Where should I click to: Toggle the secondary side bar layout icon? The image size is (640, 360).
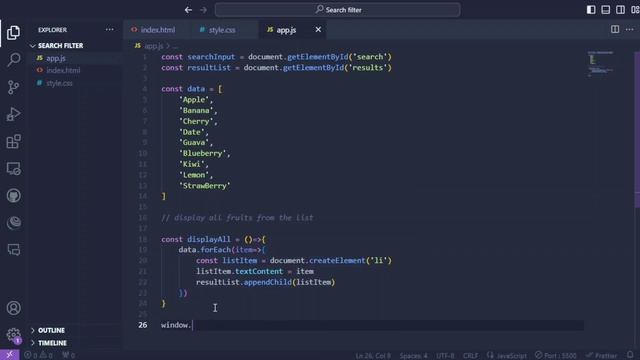tap(620, 9)
